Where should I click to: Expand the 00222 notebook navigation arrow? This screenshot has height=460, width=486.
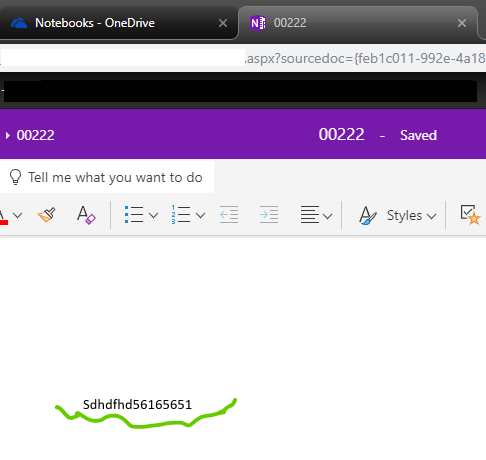(x=8, y=135)
